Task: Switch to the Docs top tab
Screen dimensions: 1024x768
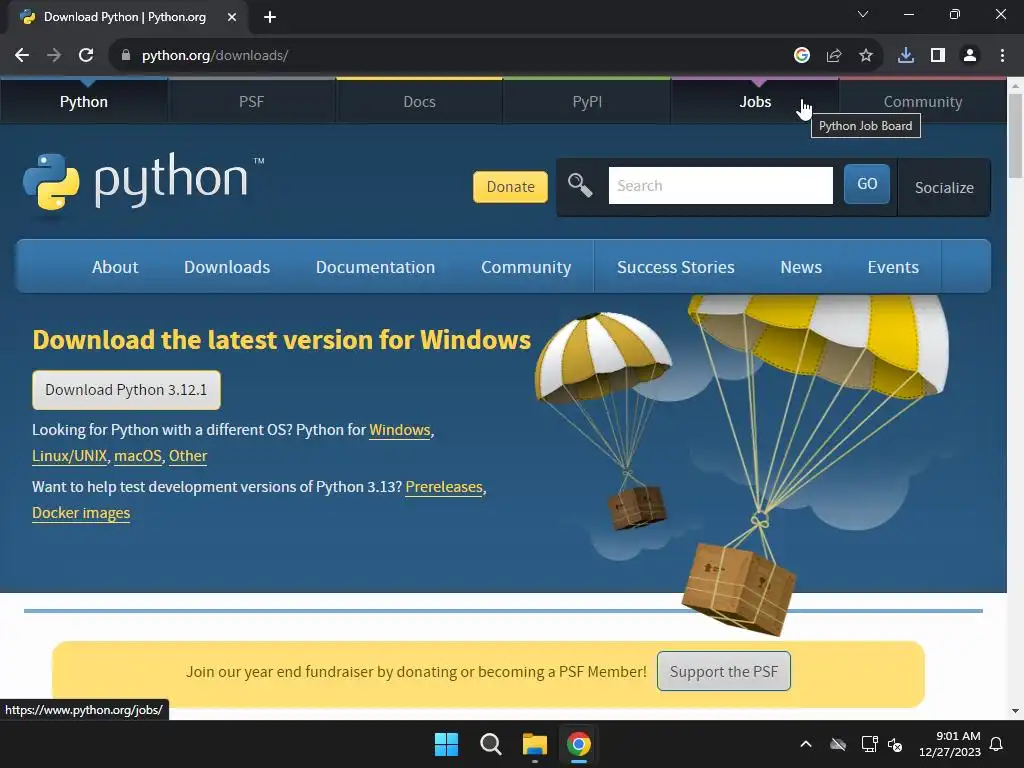Action: (x=419, y=102)
